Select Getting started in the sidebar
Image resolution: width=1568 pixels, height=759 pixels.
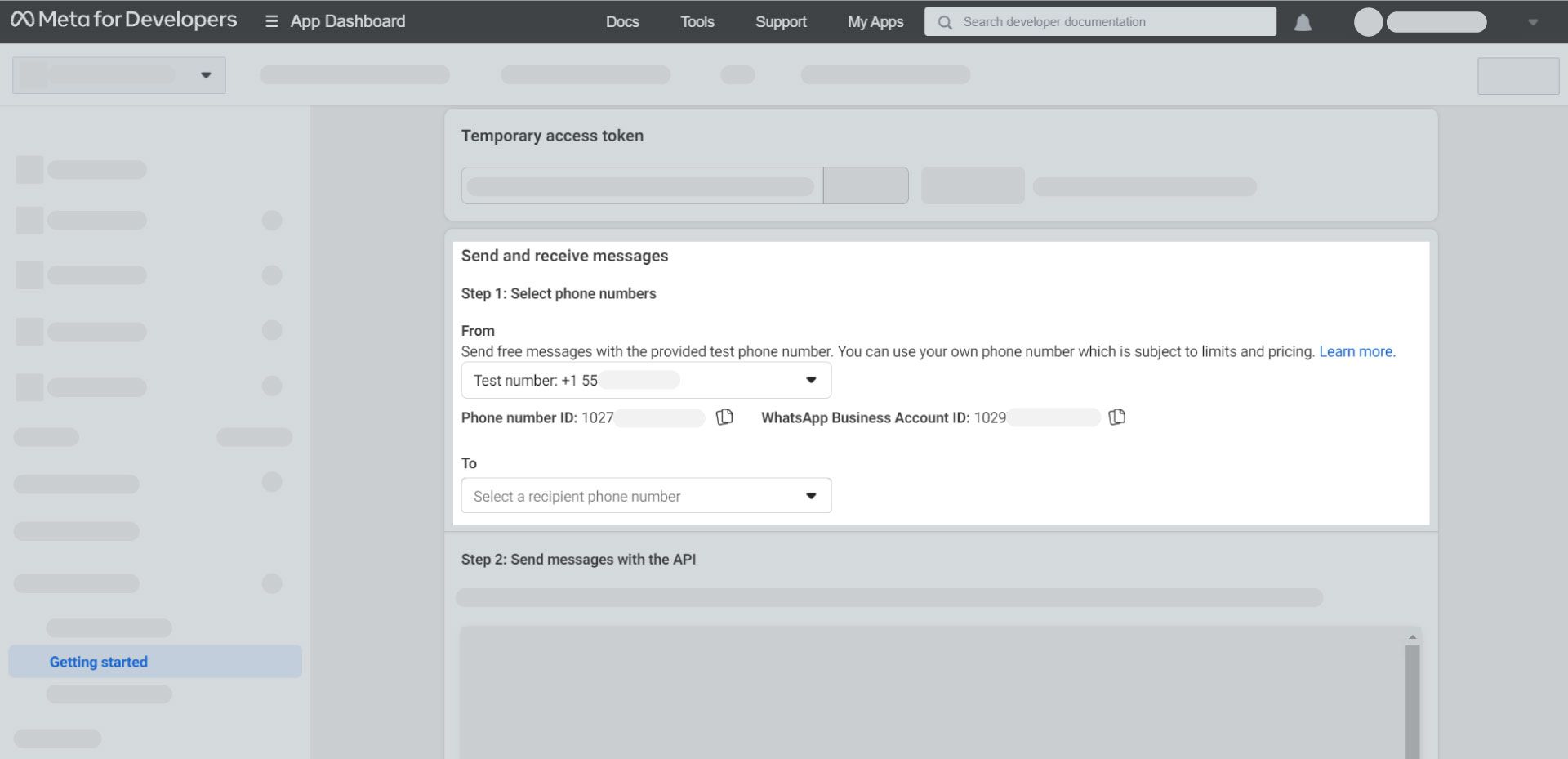[x=98, y=662]
